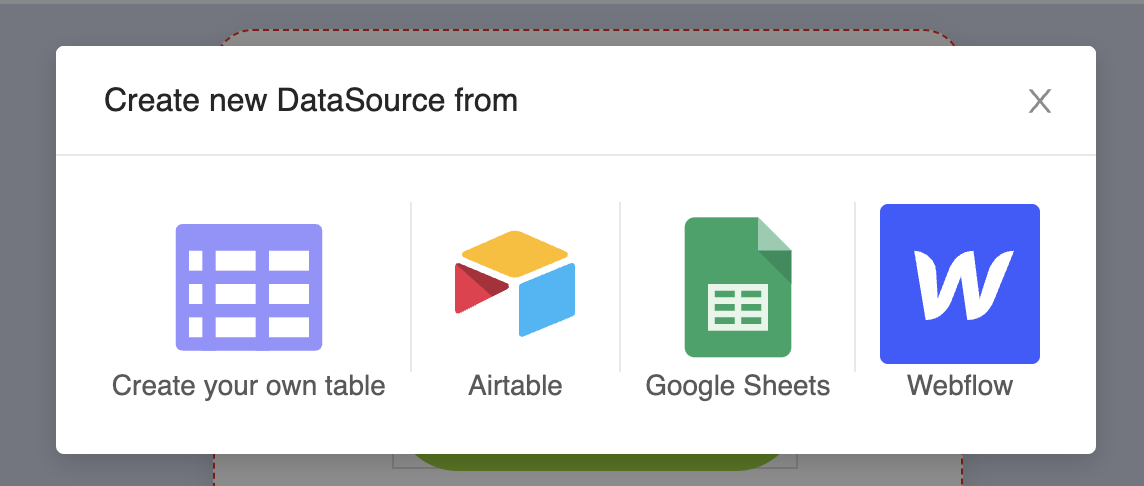Choose the Airtable logo icon
Viewport: 1144px width, 486px height.
515,284
